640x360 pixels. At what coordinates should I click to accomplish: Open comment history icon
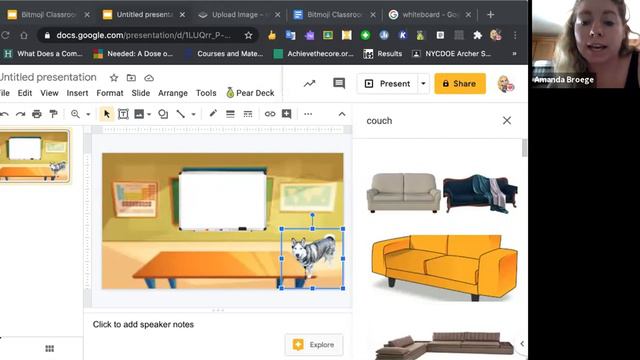339,84
